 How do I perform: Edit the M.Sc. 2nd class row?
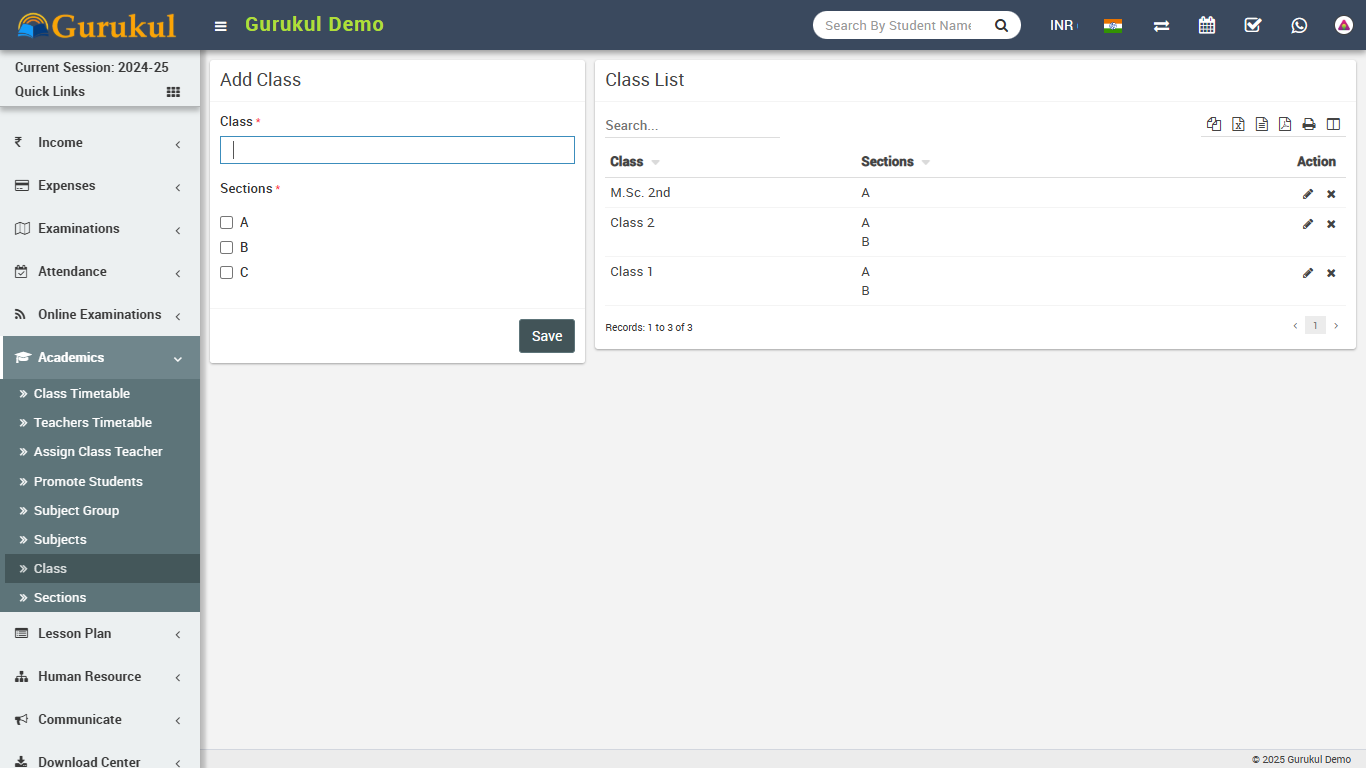pyautogui.click(x=1308, y=194)
